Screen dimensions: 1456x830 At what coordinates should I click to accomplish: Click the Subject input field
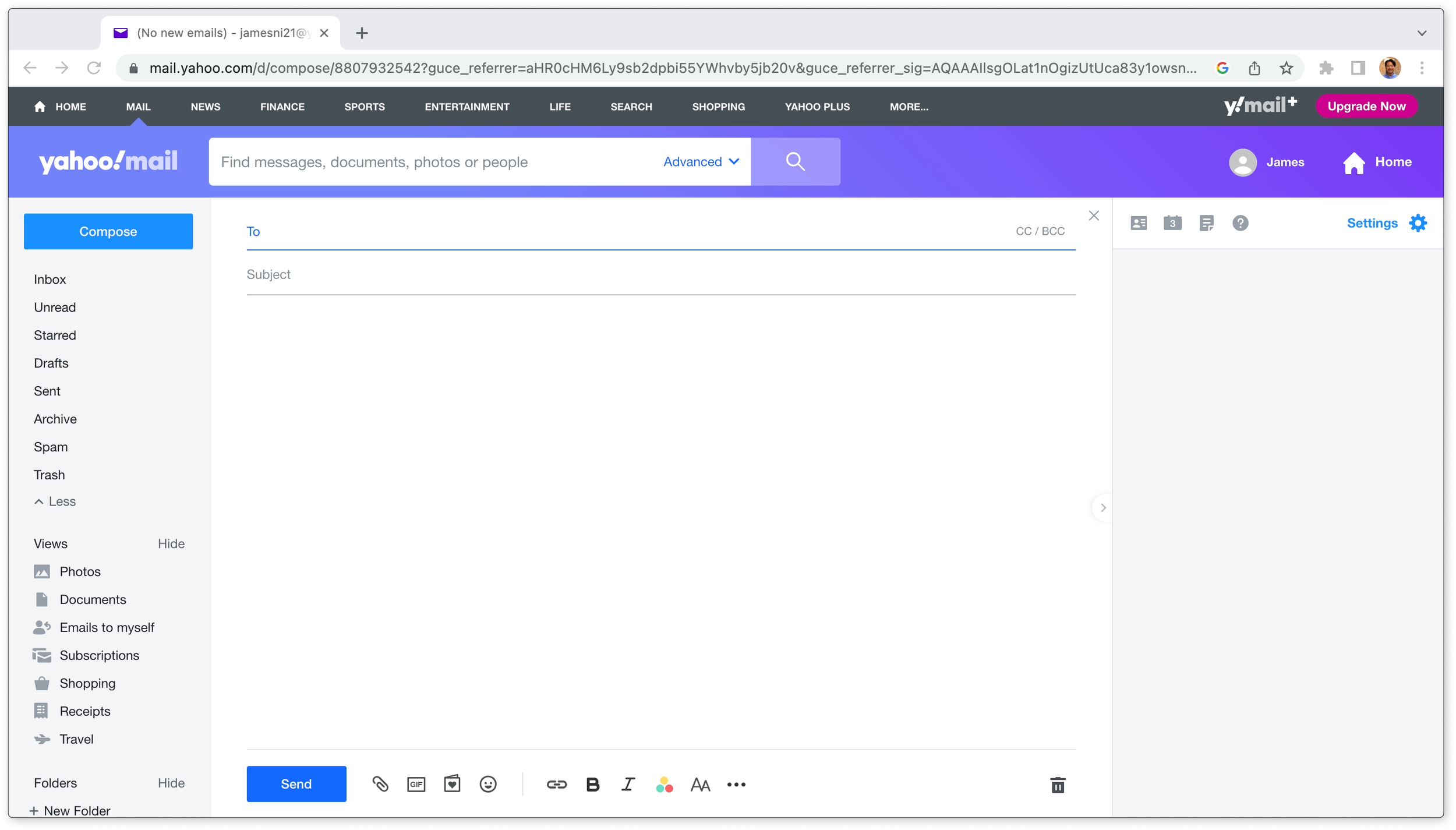point(660,274)
